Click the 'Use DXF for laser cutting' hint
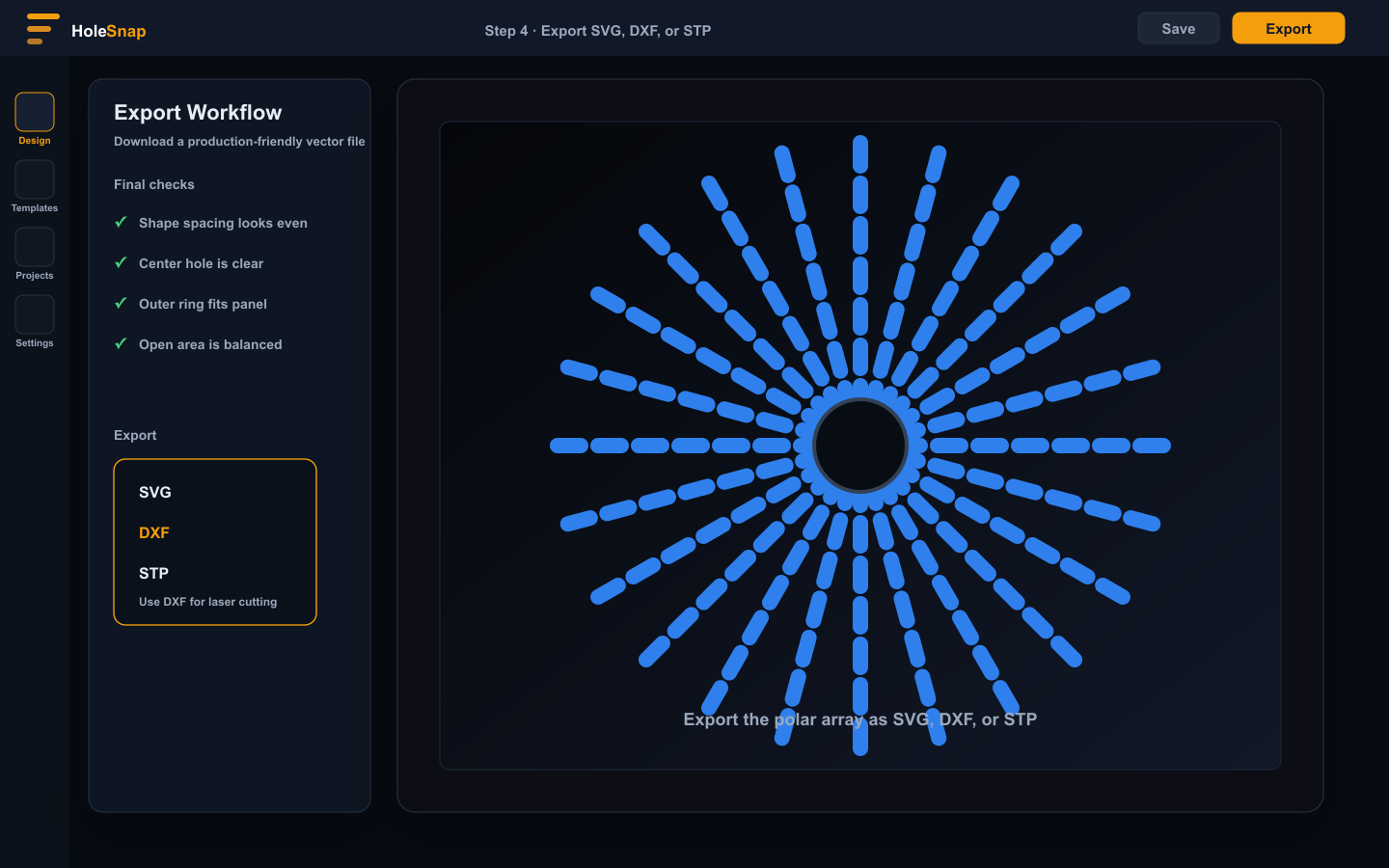 207,602
